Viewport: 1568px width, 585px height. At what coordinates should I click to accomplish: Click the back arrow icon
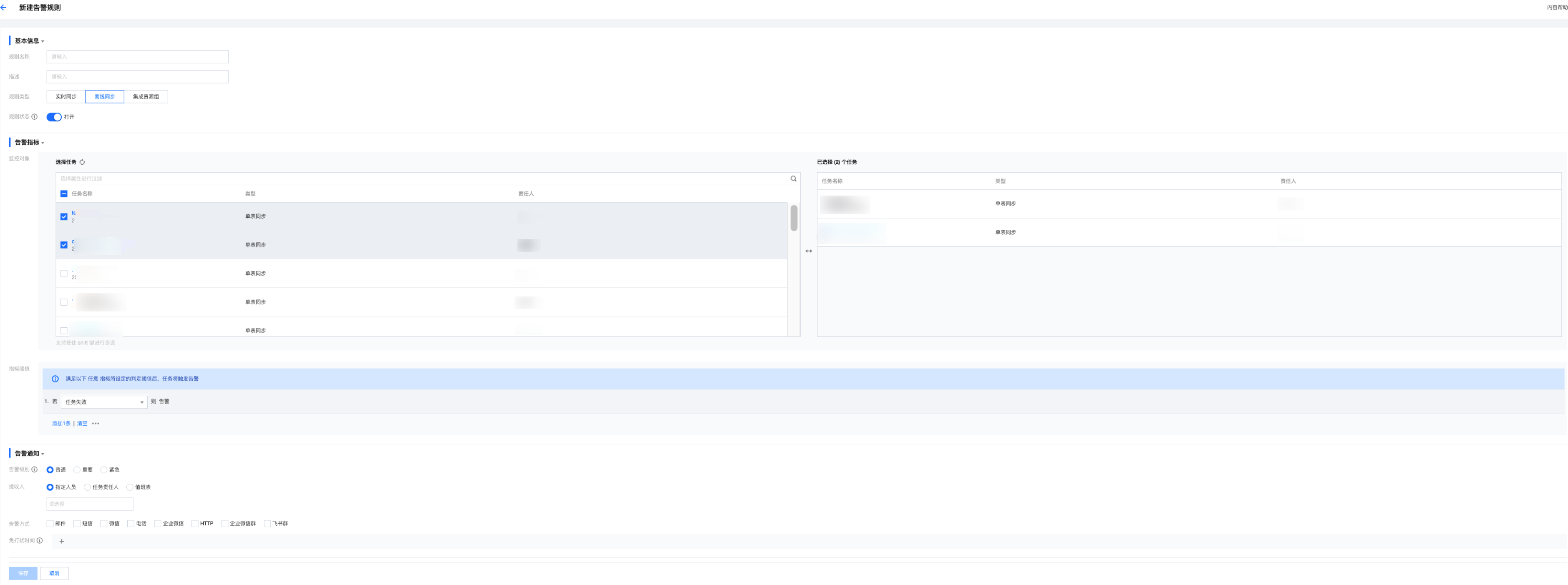(4, 8)
